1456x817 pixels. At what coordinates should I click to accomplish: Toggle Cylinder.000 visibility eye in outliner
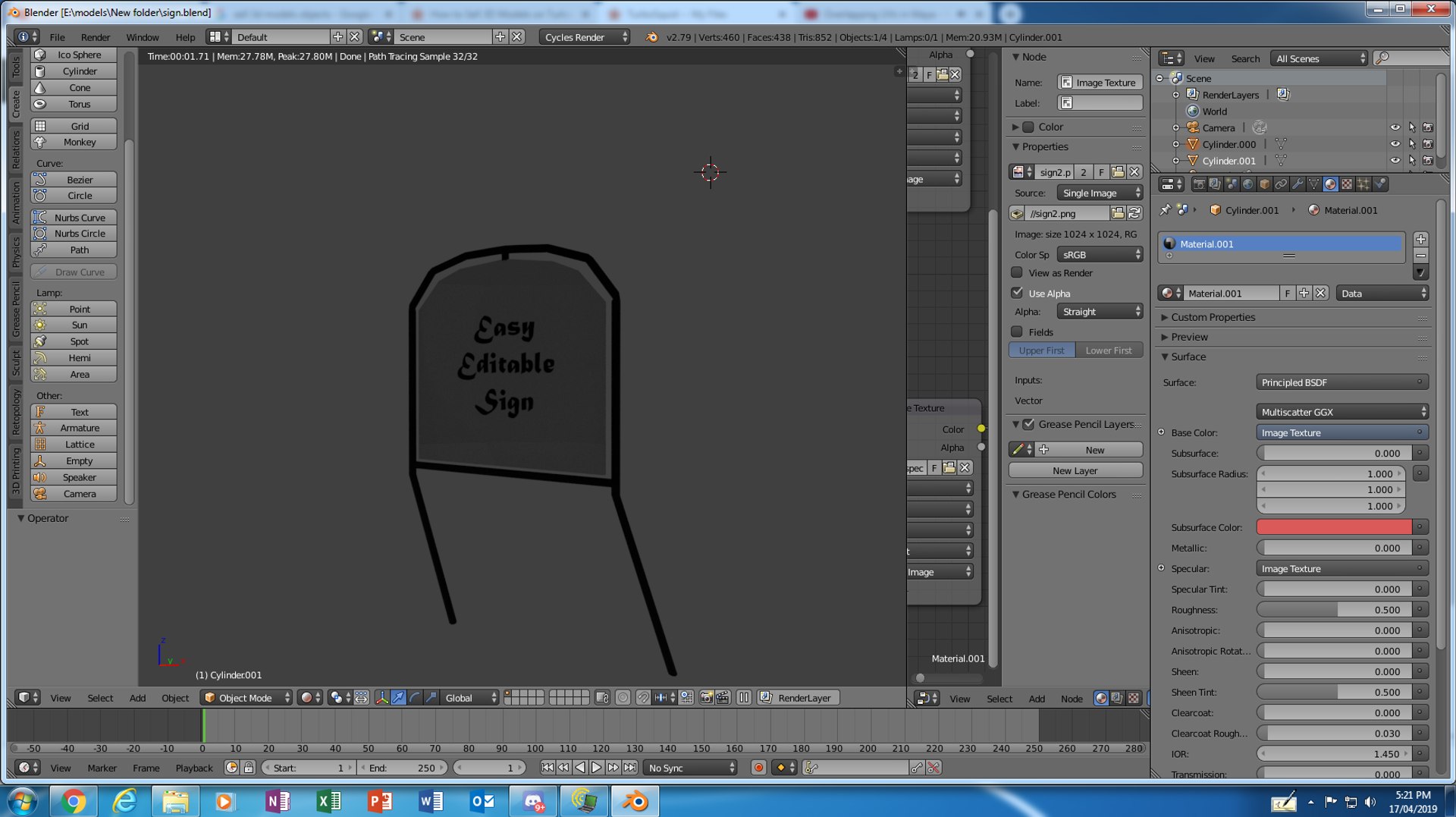1395,144
